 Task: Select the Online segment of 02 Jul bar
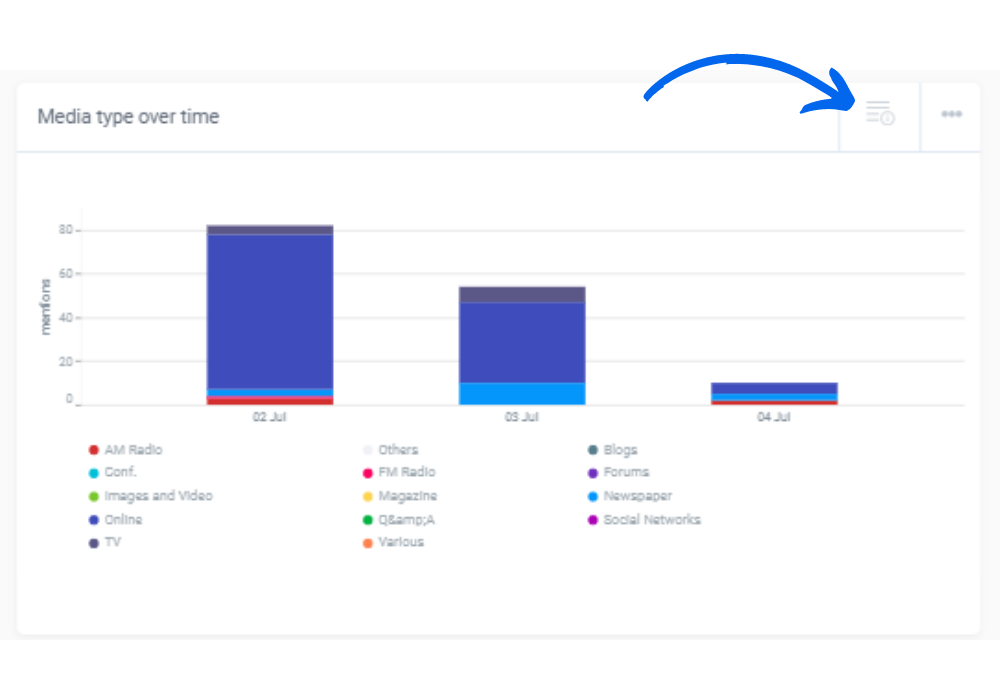(270, 311)
